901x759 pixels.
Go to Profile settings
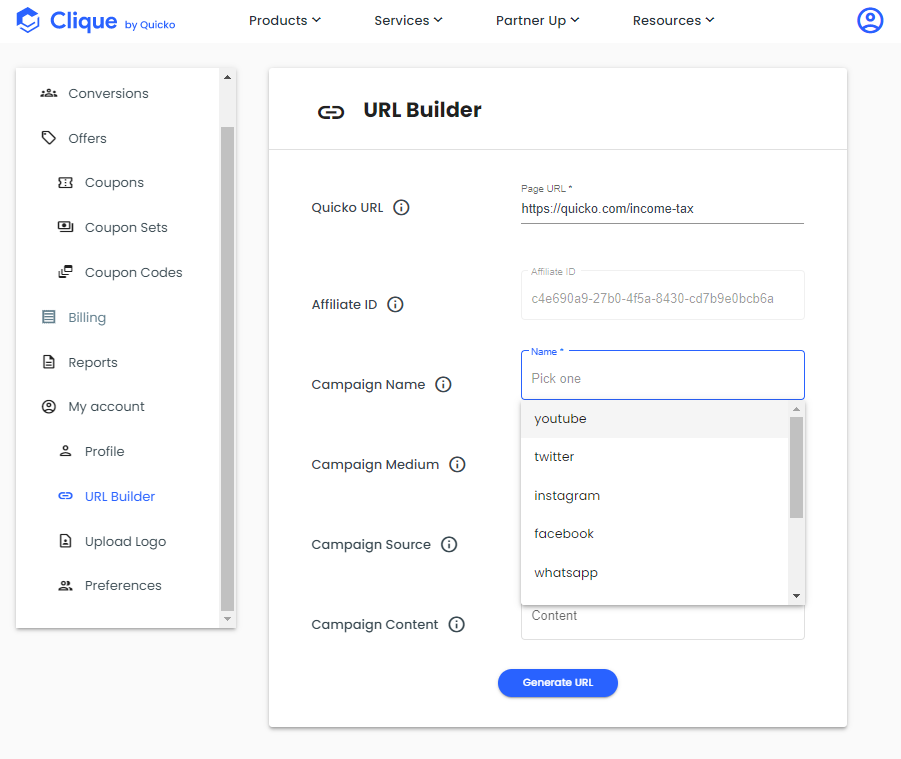click(x=105, y=452)
